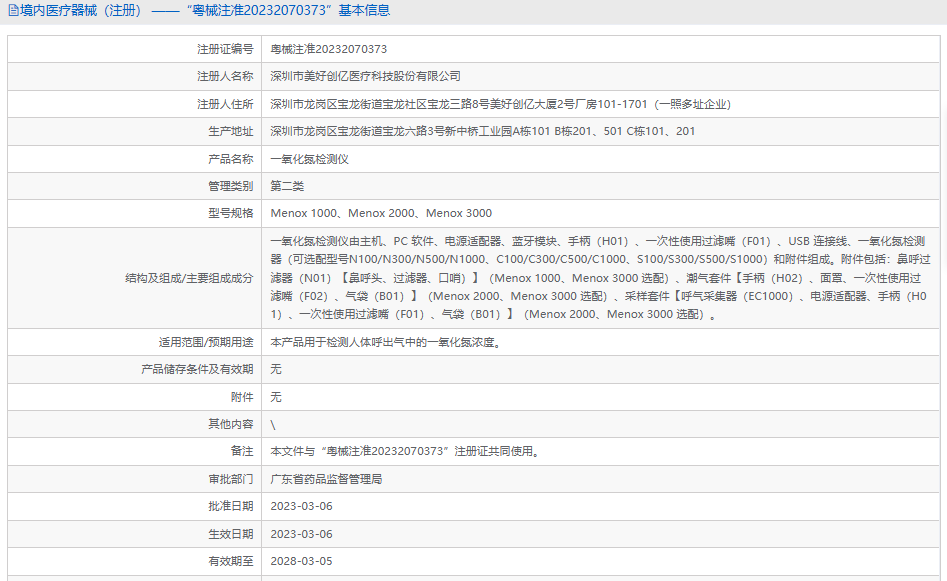Screen dimensions: 947x581
Task: Select the 批准日期 value 2023-03-06
Action: click(301, 507)
